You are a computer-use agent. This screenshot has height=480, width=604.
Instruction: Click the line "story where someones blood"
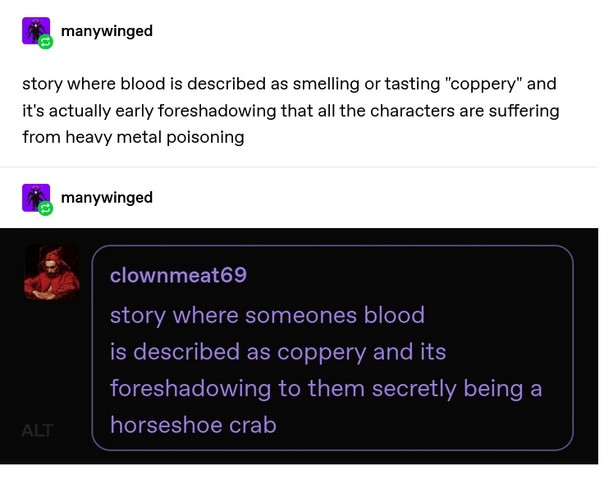click(267, 316)
